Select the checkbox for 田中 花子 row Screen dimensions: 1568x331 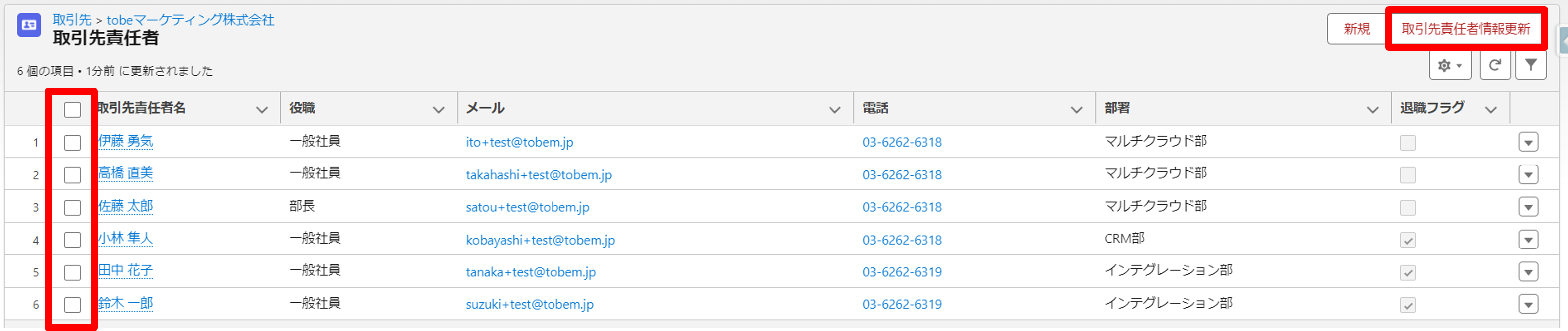[x=73, y=272]
